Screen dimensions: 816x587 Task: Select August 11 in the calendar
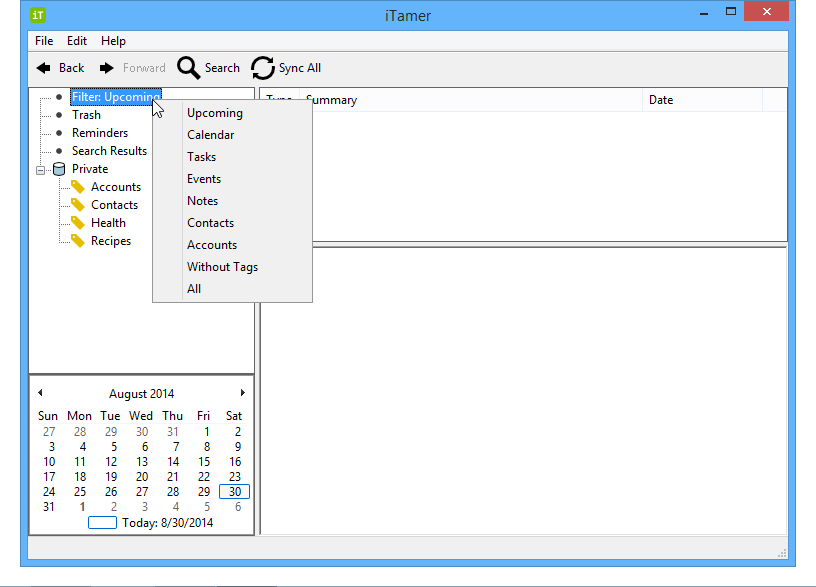[80, 462]
